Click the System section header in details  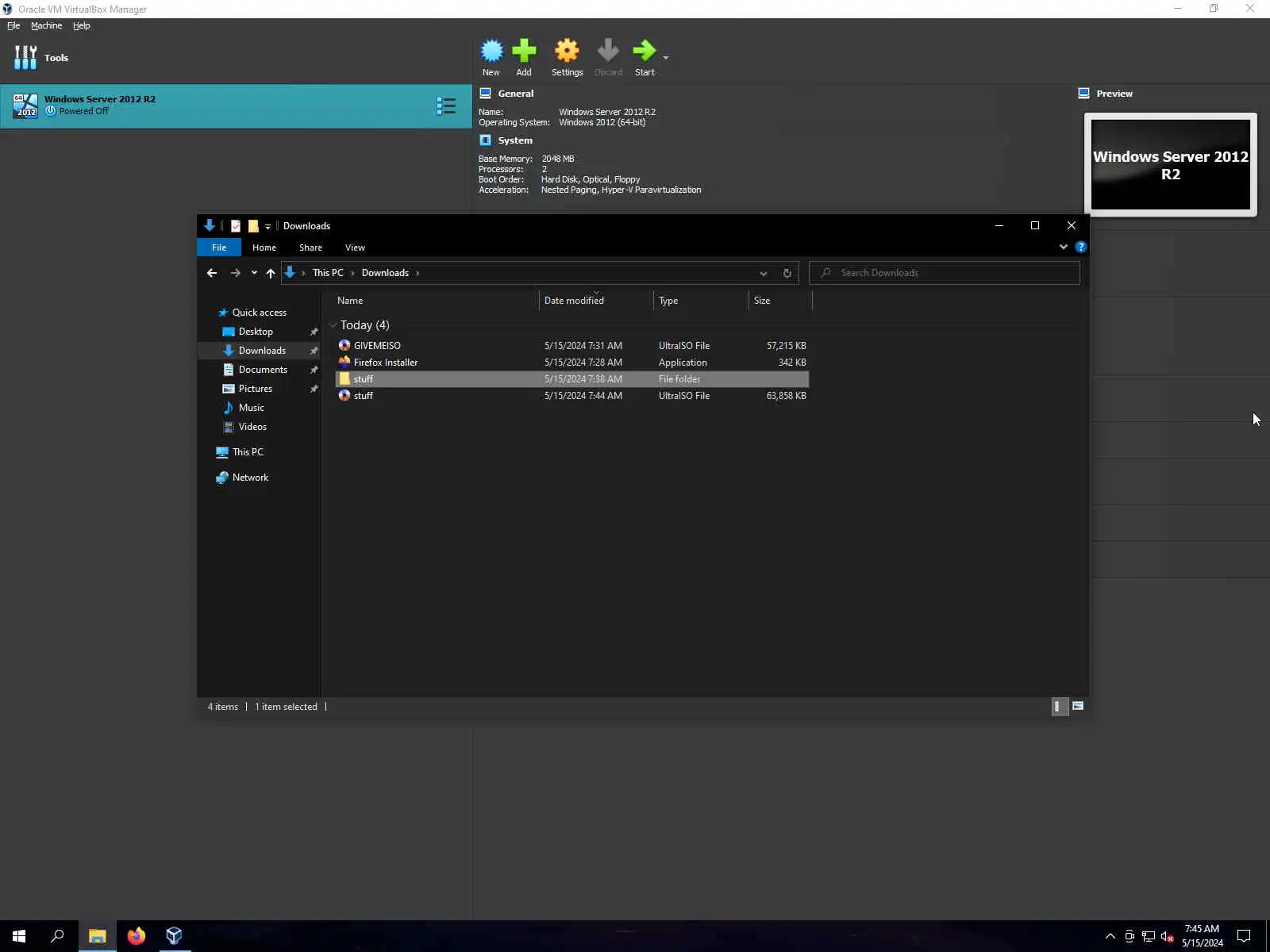point(515,140)
